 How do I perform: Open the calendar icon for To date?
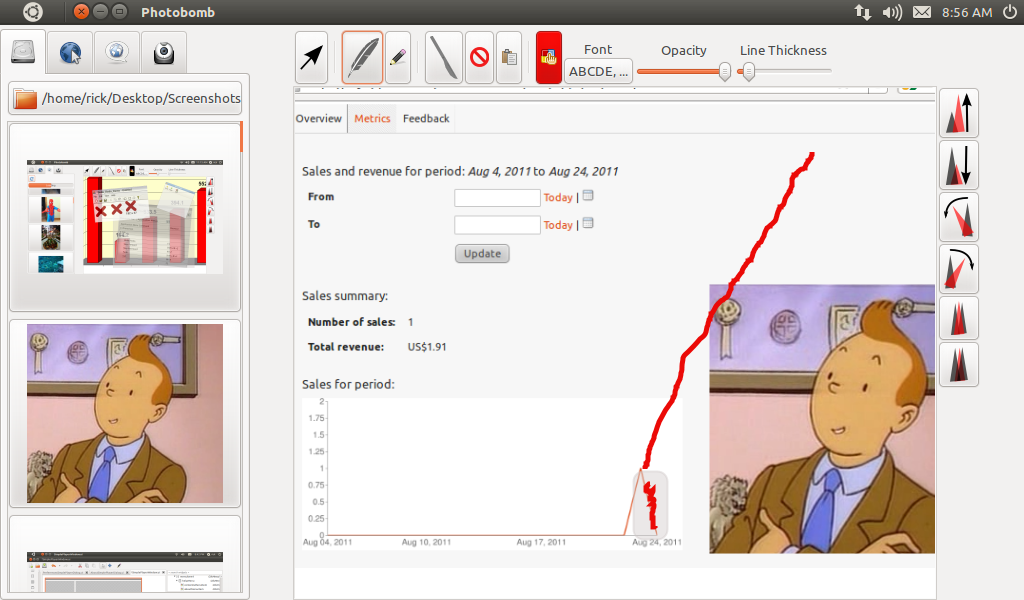(588, 223)
